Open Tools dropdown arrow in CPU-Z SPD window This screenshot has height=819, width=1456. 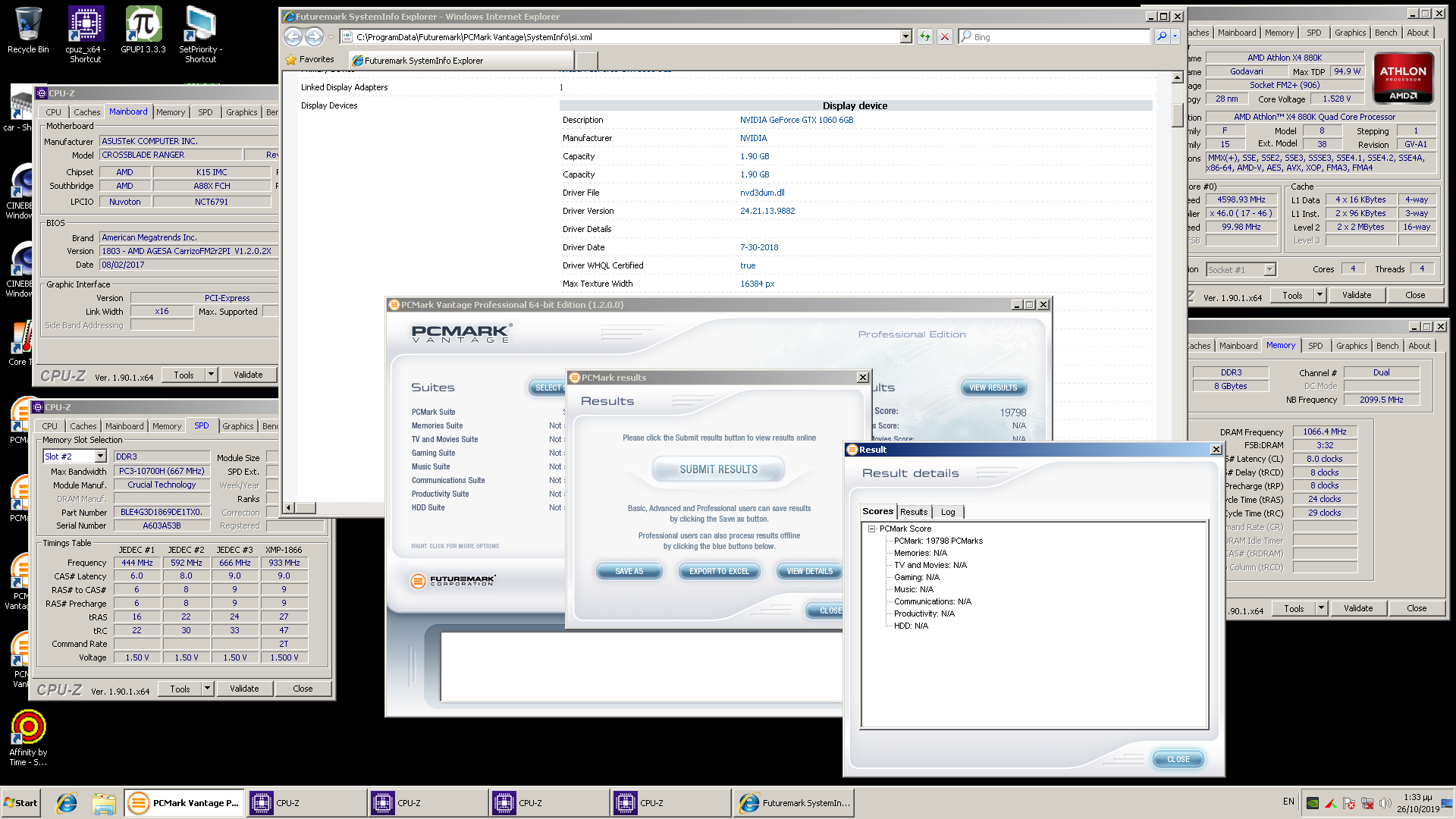207,689
